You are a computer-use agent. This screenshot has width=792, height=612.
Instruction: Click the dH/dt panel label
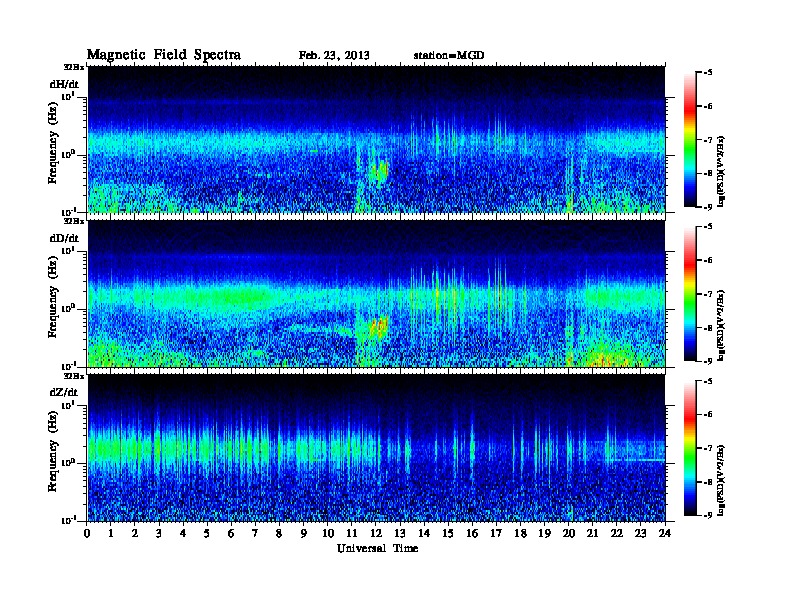[64, 84]
